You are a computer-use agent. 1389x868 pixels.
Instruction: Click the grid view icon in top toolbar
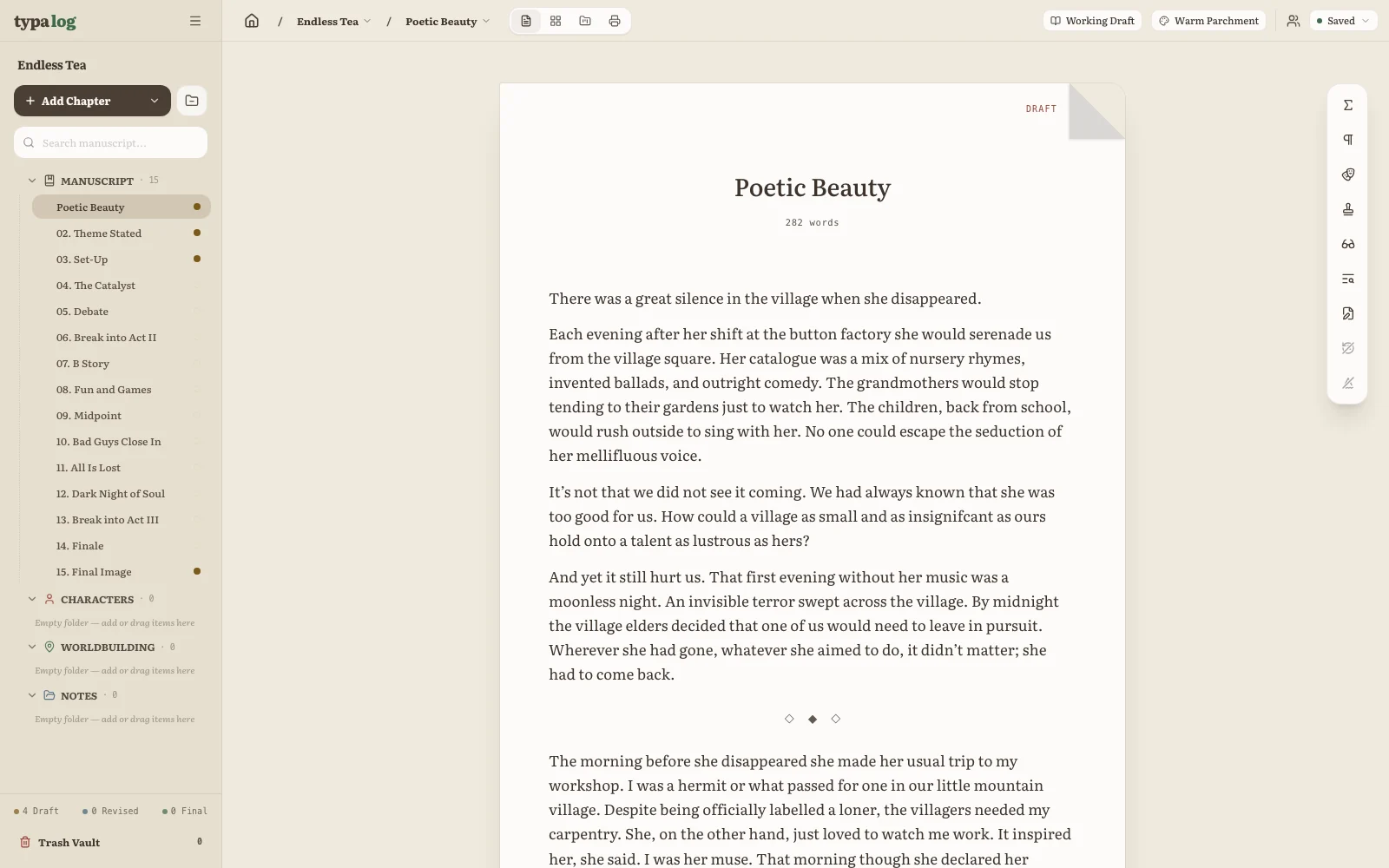click(x=556, y=21)
